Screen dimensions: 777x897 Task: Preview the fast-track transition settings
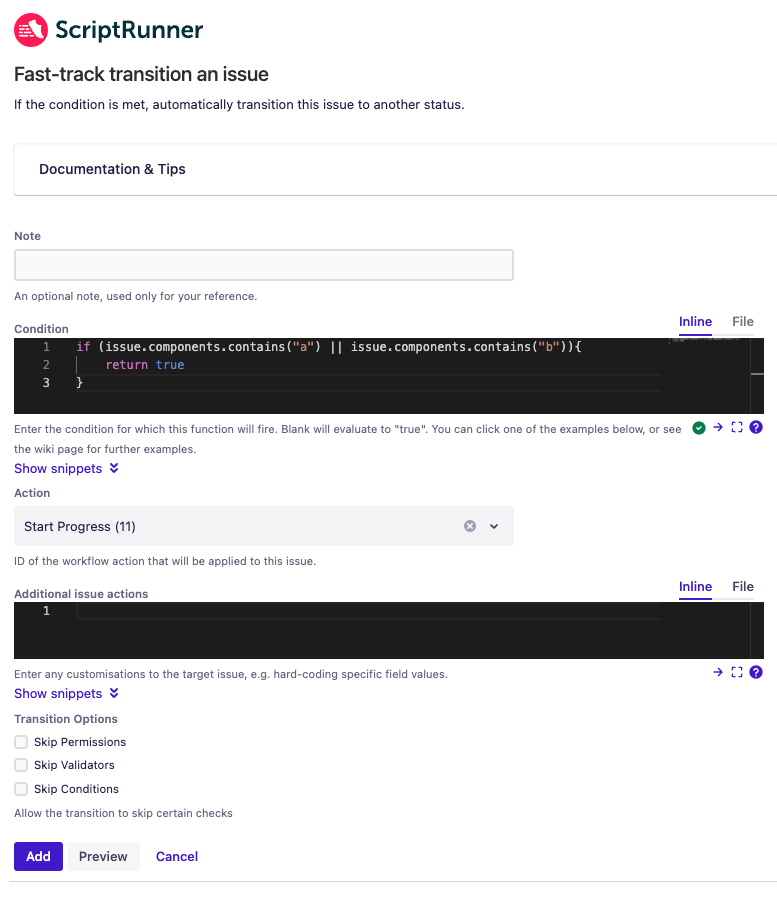pyautogui.click(x=103, y=856)
